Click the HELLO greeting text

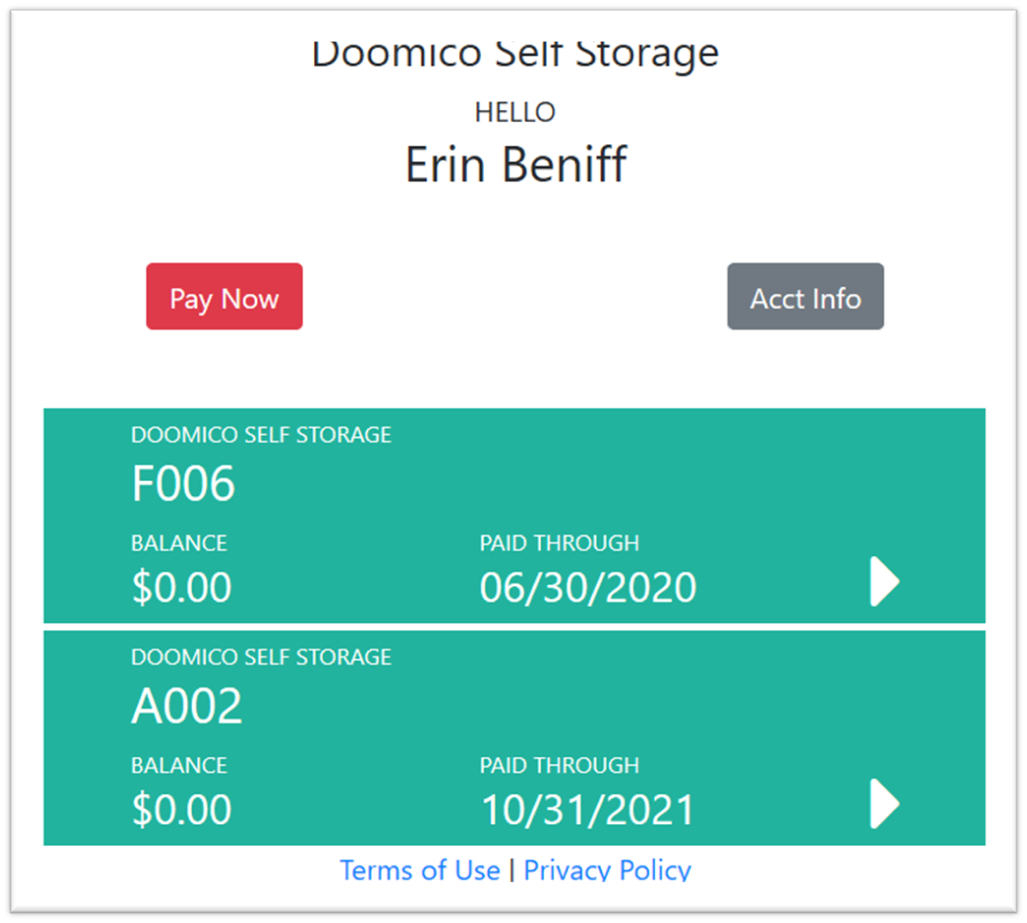(515, 112)
